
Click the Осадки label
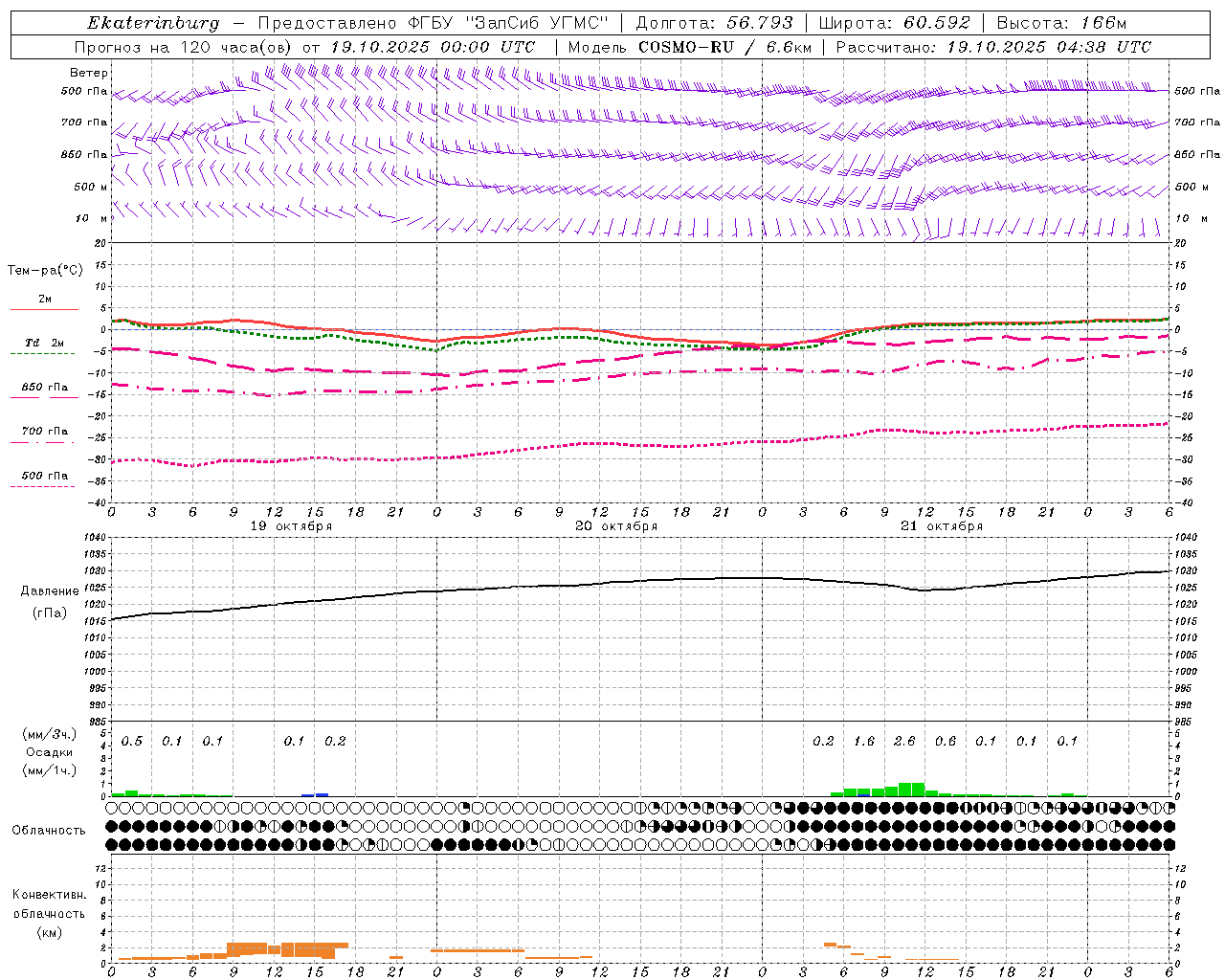(49, 752)
